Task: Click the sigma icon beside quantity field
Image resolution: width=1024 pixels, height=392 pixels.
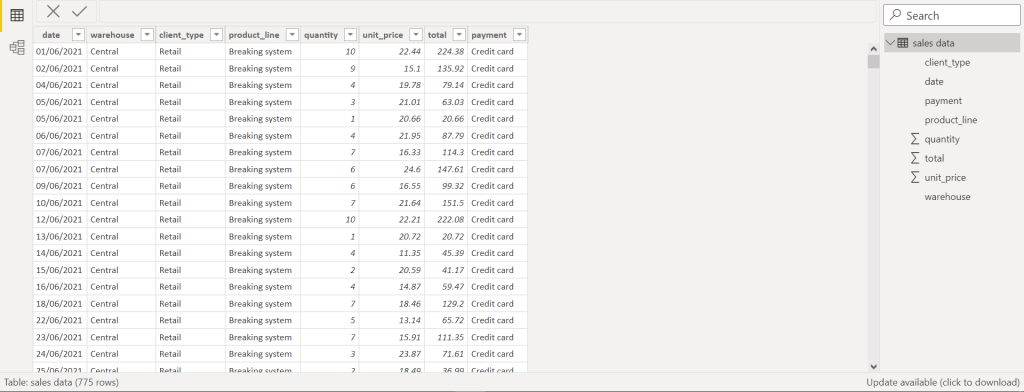Action: click(915, 139)
